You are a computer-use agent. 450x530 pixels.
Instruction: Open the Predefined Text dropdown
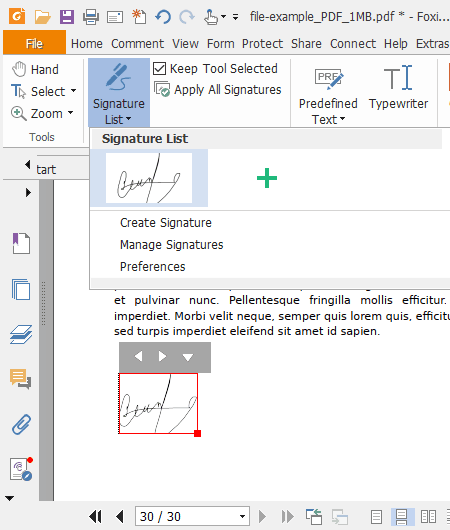coord(328,95)
